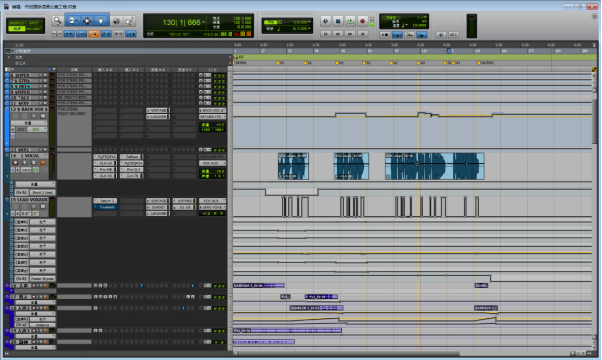This screenshot has height=360, width=602.
Task: Select the Selector tool
Action: coord(87,21)
